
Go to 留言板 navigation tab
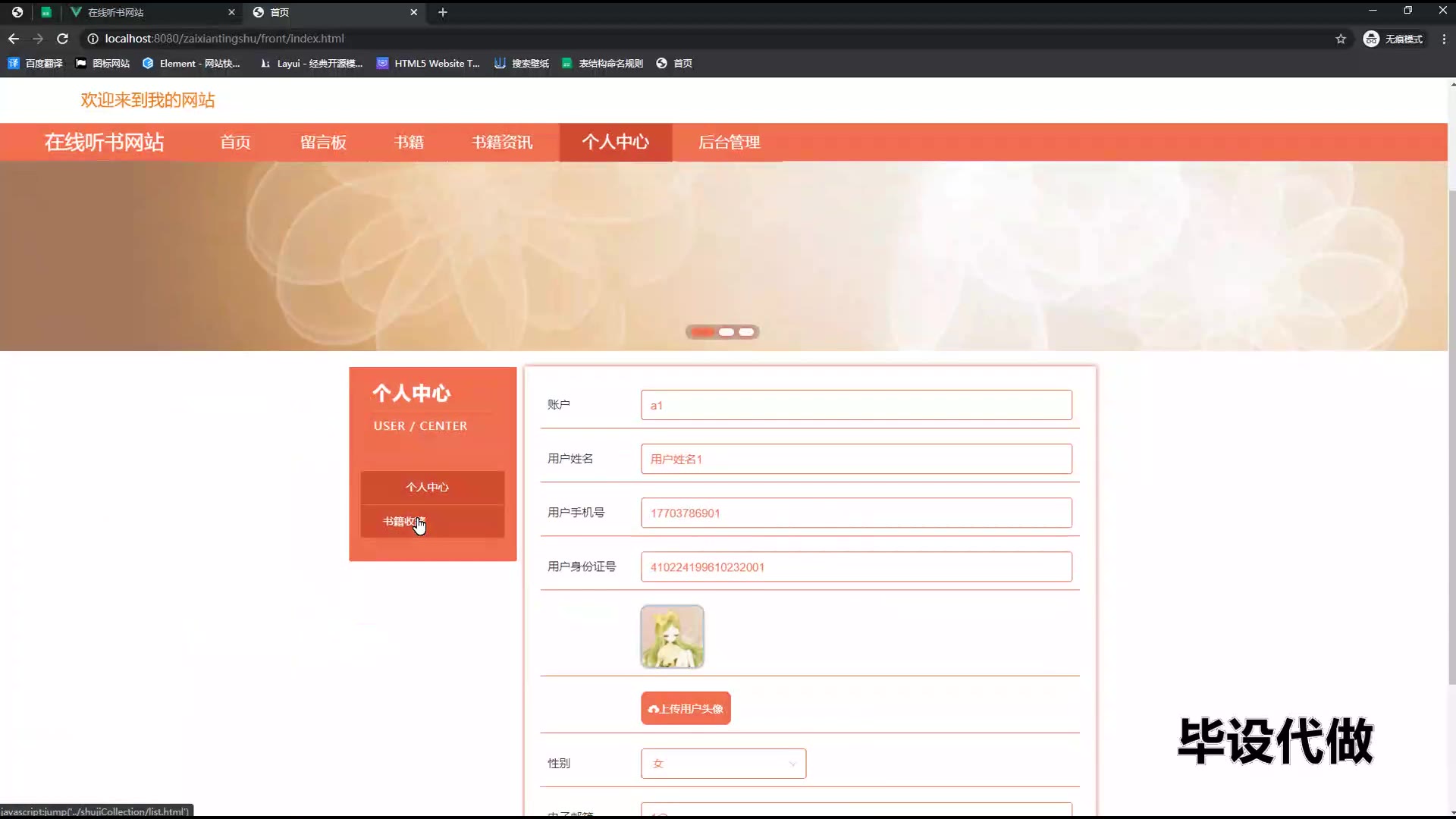[x=323, y=143]
